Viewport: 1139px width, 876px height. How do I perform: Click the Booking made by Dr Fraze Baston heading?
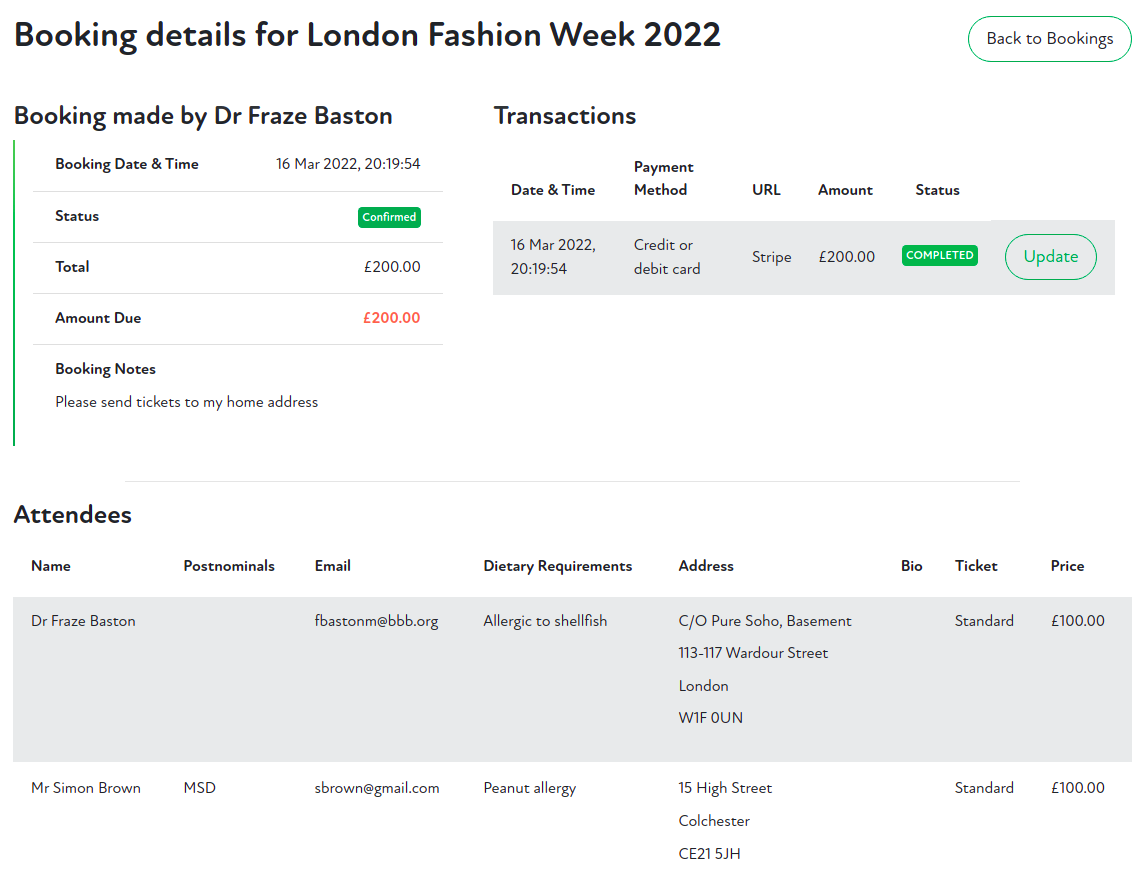click(202, 116)
